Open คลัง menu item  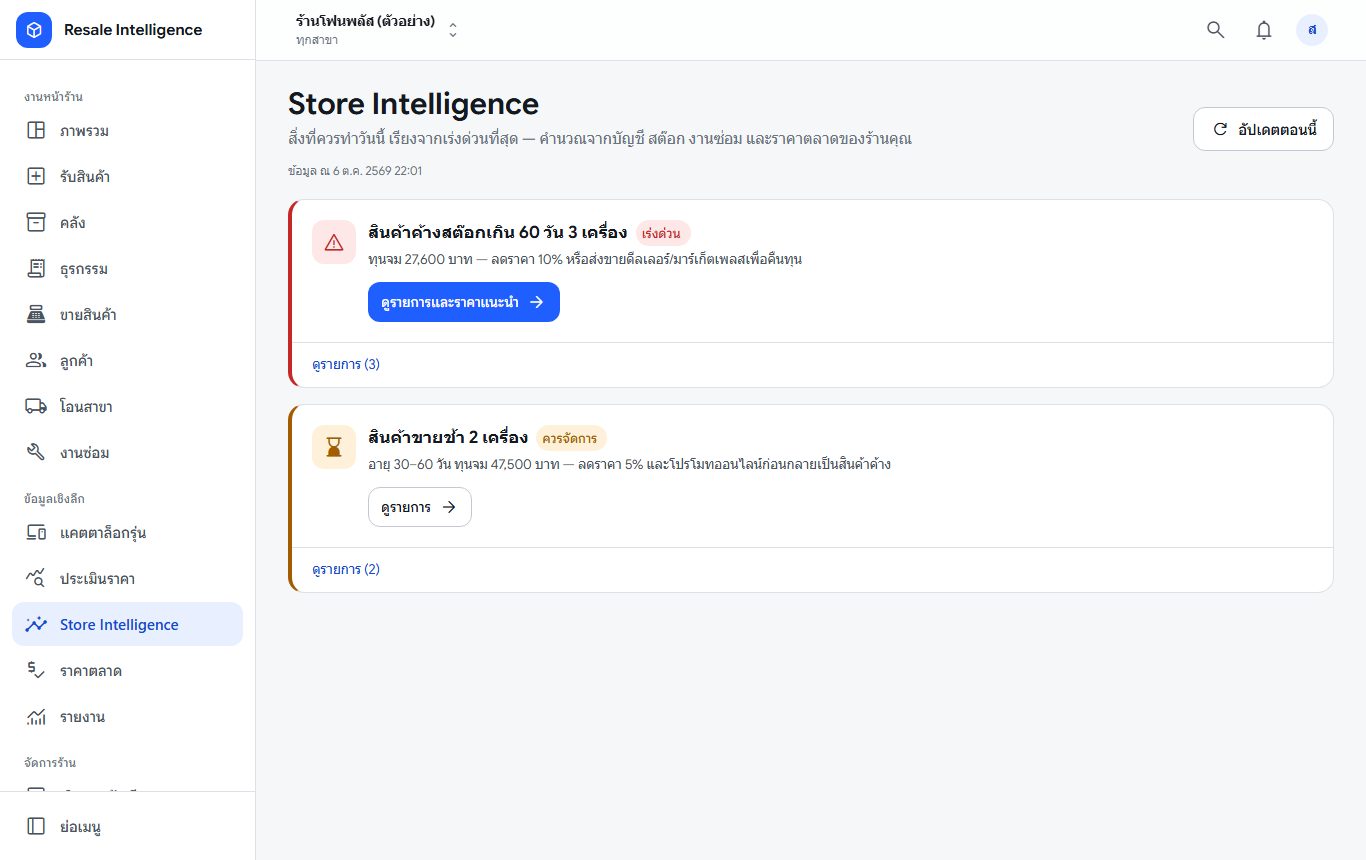click(127, 223)
